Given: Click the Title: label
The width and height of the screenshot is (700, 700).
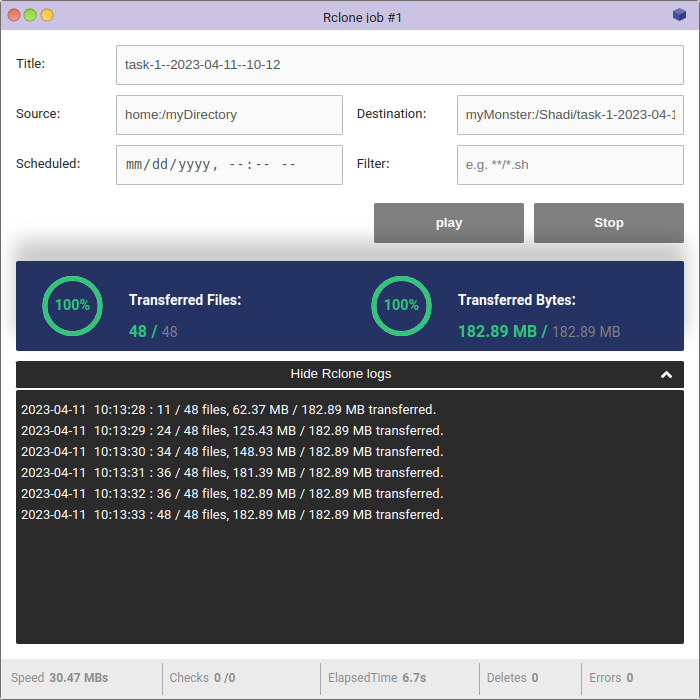Looking at the screenshot, I should click(x=30, y=64).
